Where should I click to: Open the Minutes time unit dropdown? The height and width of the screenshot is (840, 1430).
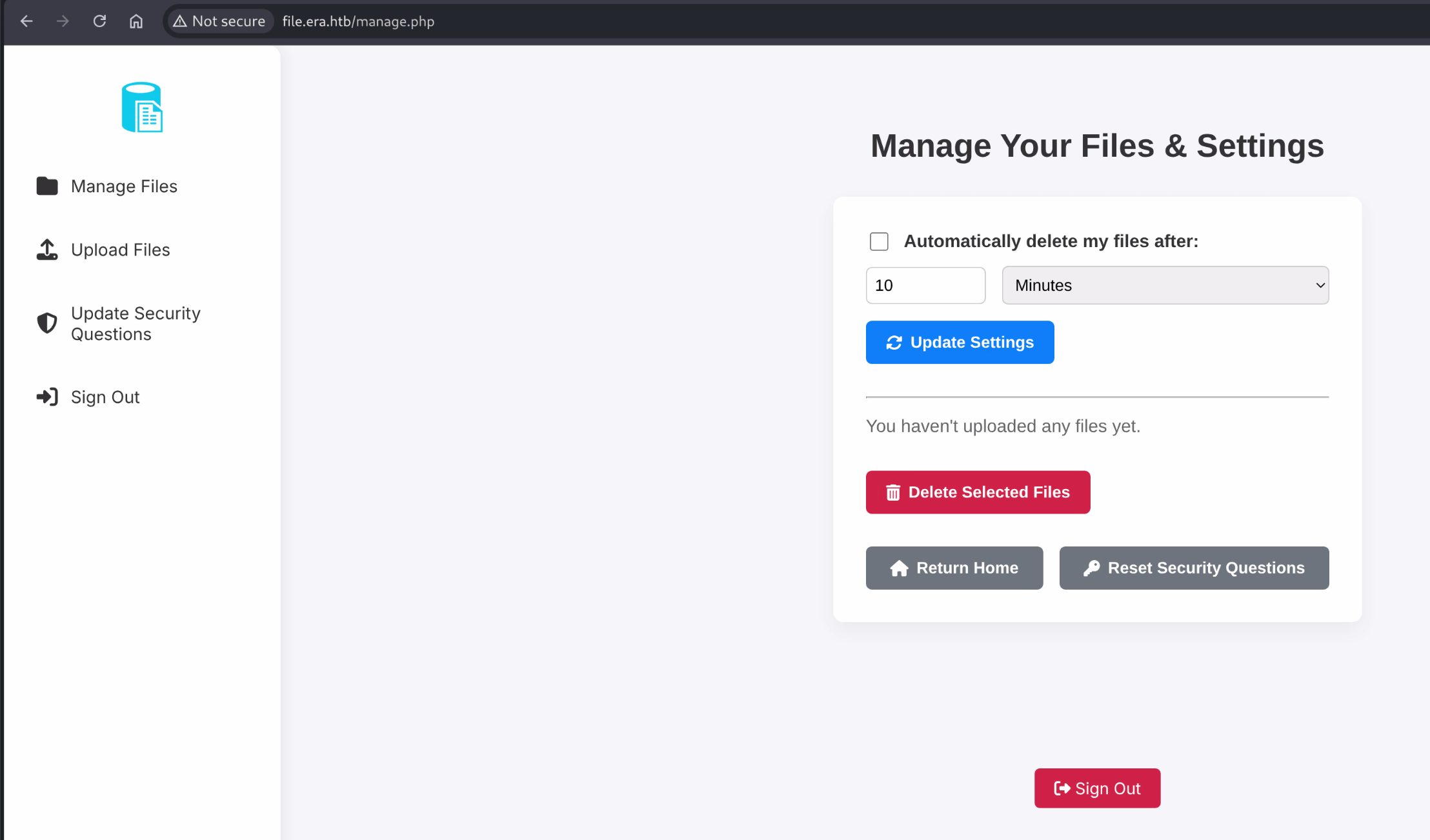(1165, 285)
